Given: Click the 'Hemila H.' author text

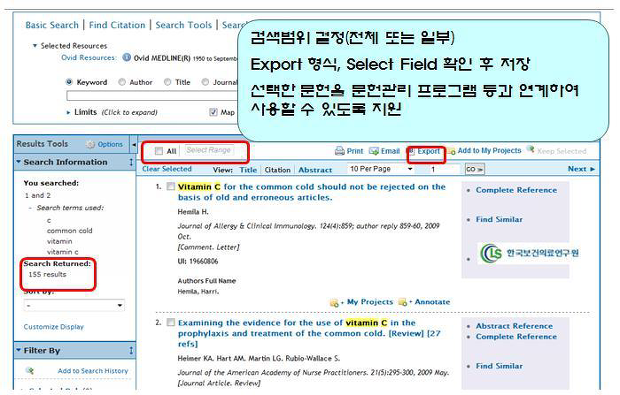Looking at the screenshot, I should pyautogui.click(x=193, y=212).
